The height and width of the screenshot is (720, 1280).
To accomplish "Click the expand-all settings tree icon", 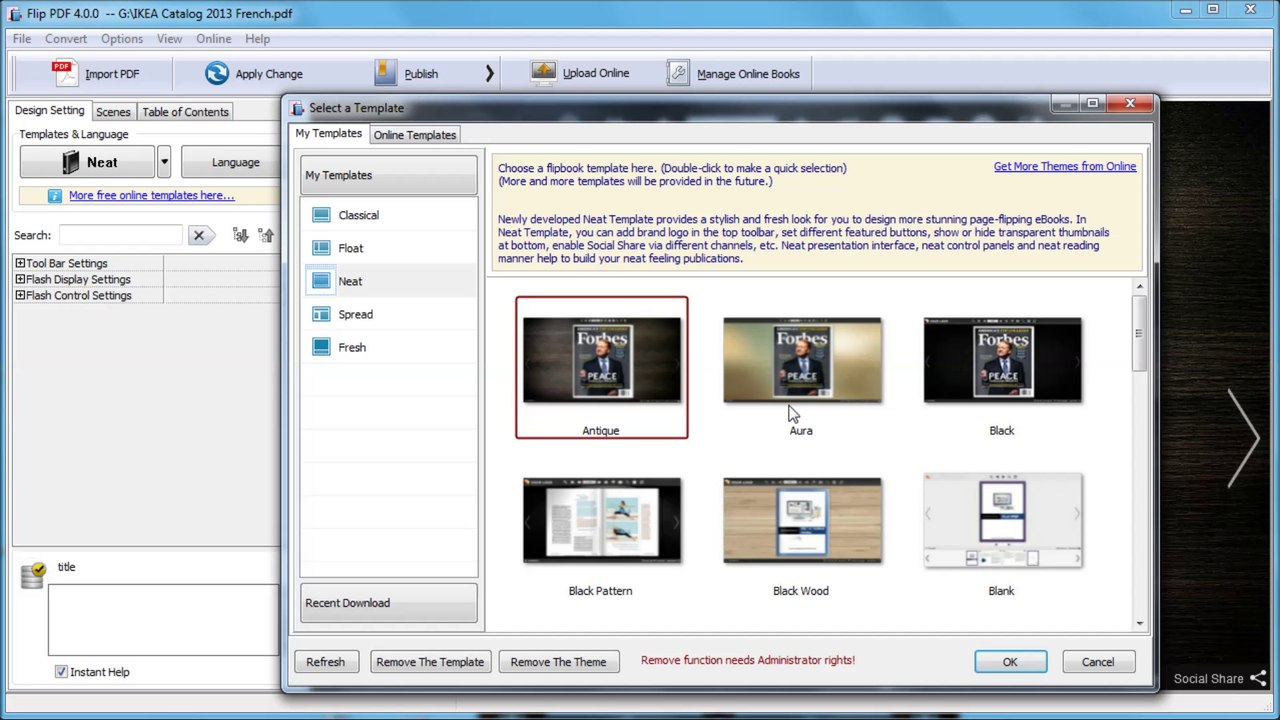I will pyautogui.click(x=240, y=235).
